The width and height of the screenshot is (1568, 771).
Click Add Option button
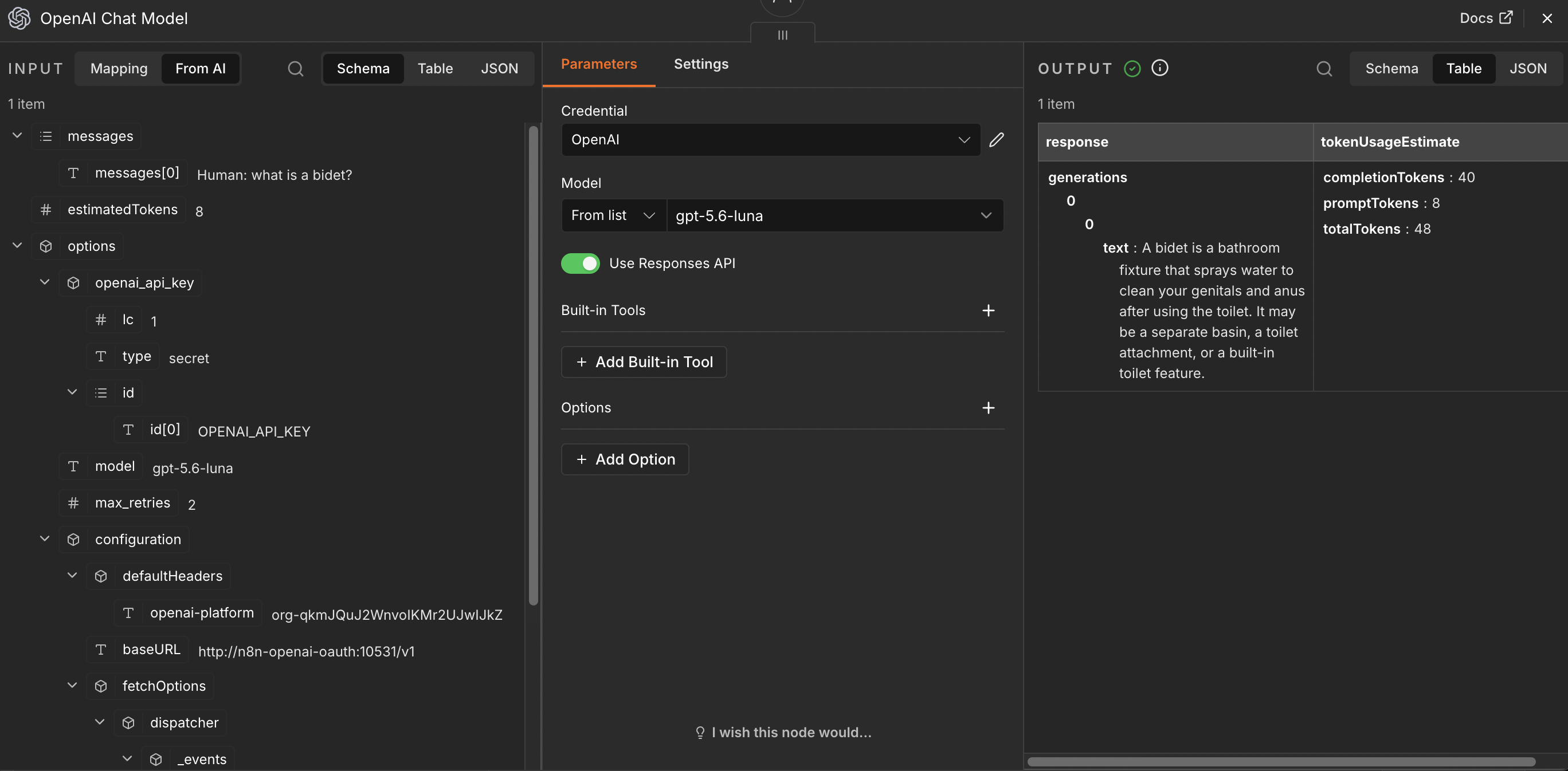click(625, 459)
